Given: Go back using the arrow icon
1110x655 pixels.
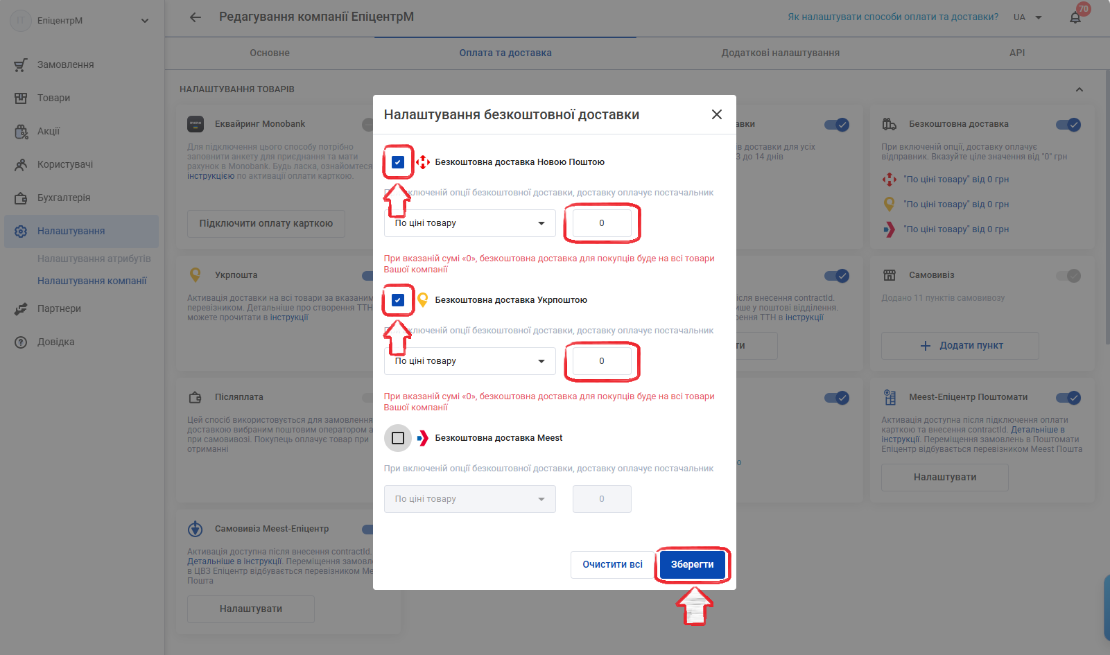Looking at the screenshot, I should coord(195,17).
